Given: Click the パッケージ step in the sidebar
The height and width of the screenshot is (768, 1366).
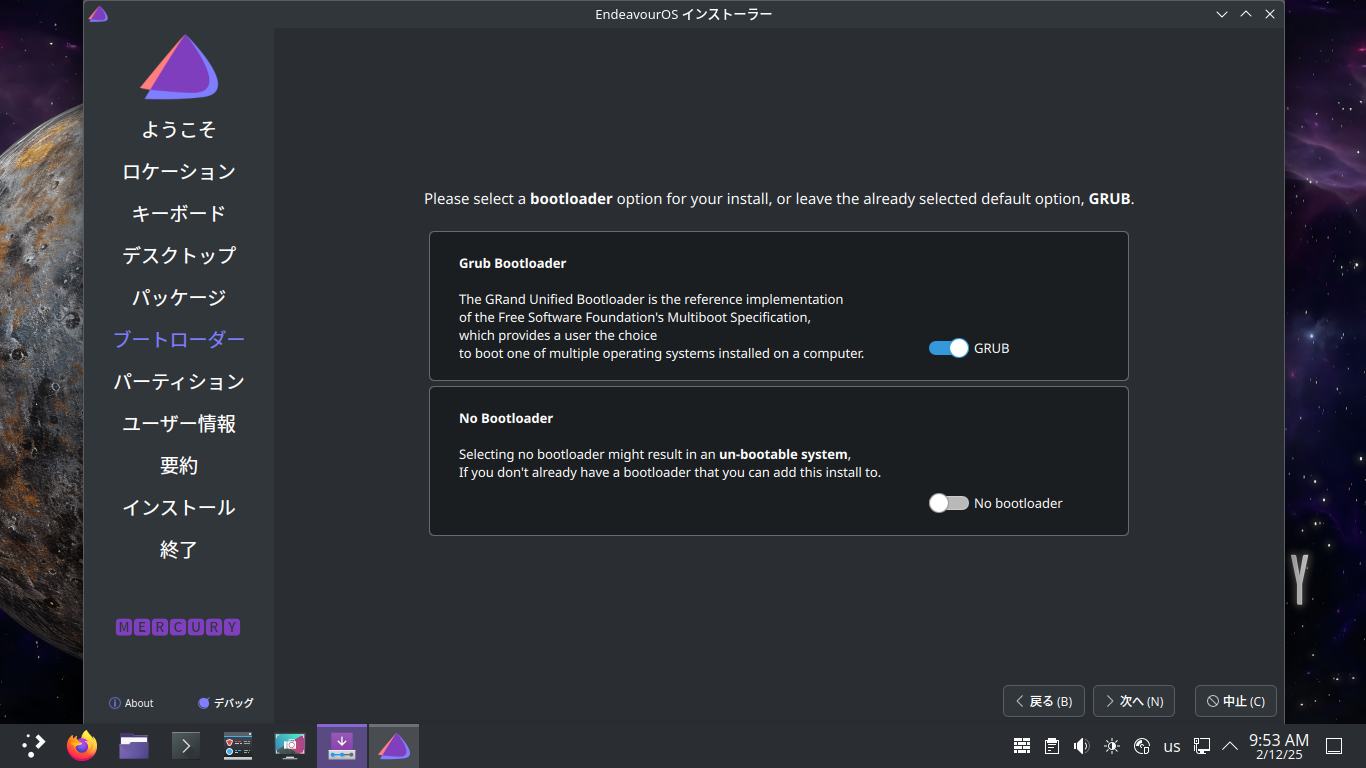Looking at the screenshot, I should [x=179, y=297].
